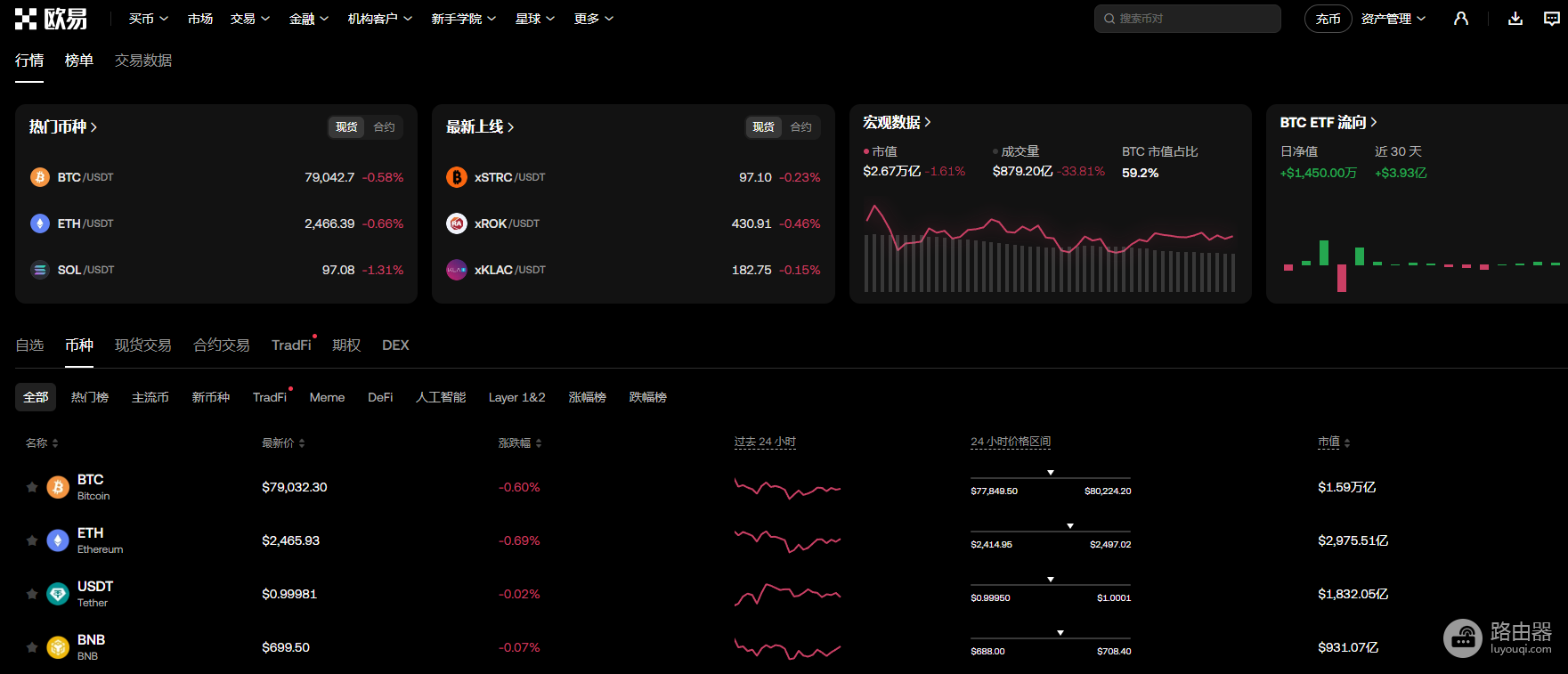Open the chat support message icon

click(x=1552, y=19)
